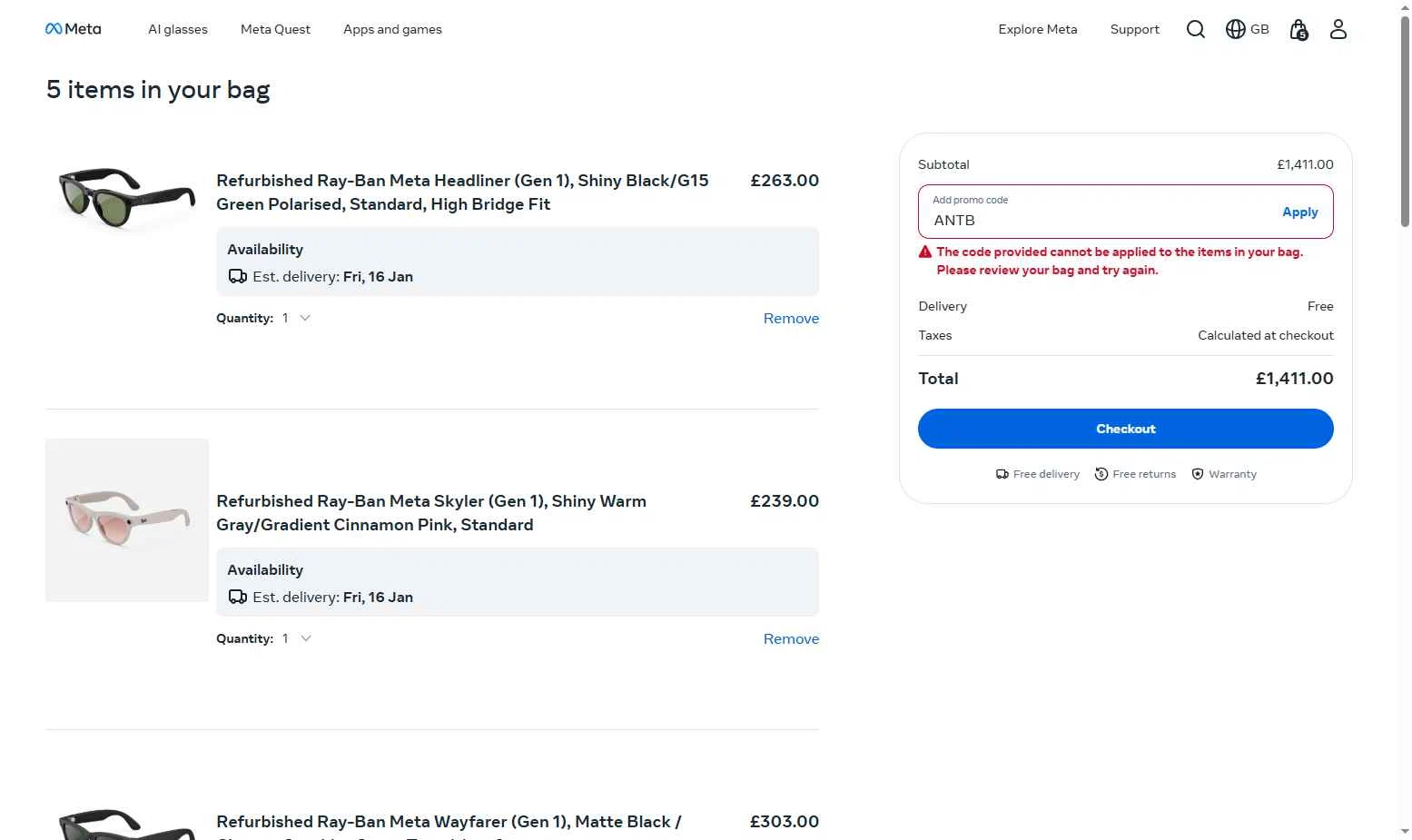
Task: Click the Free delivery truck icon
Action: click(x=1002, y=474)
